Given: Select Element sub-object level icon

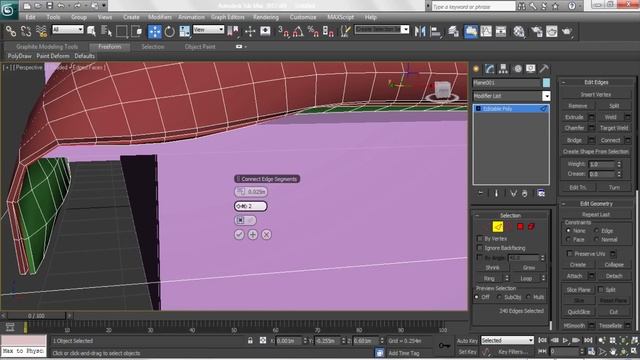Looking at the screenshot, I should pyautogui.click(x=531, y=227).
